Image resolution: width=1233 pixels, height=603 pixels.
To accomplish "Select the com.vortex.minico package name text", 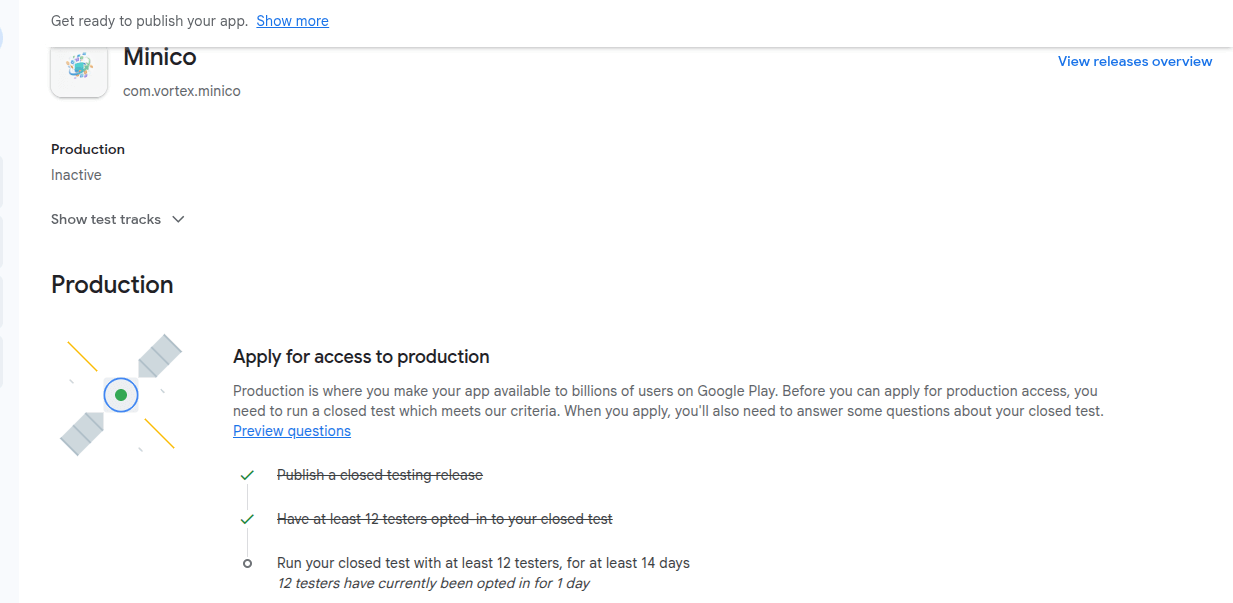I will [181, 90].
